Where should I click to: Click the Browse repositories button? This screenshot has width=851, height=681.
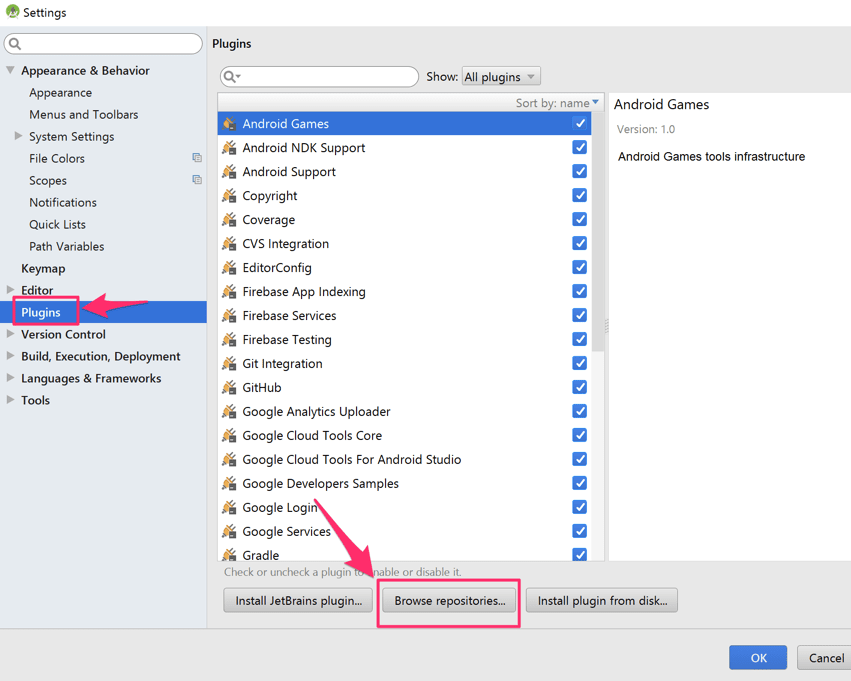point(449,601)
